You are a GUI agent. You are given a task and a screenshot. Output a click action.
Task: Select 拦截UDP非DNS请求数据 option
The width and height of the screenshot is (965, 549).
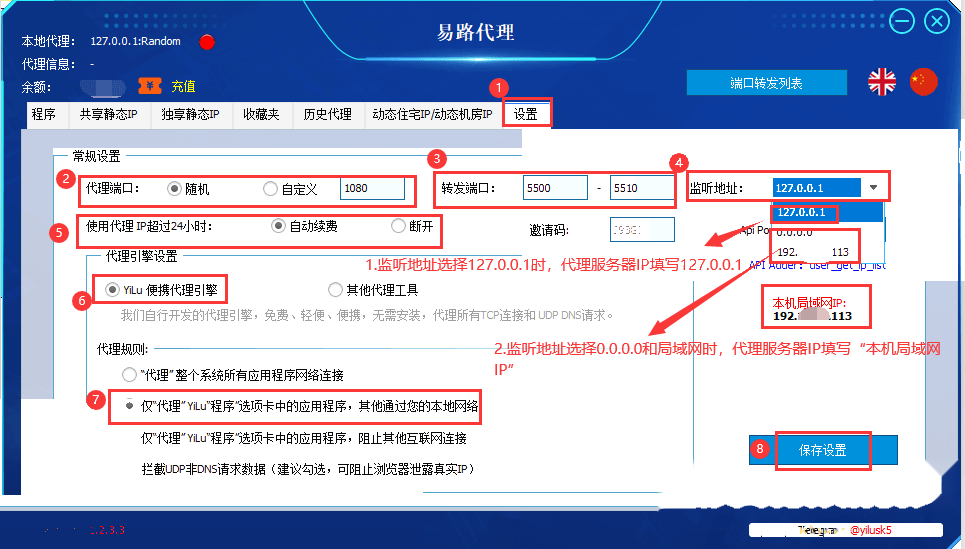tap(308, 469)
